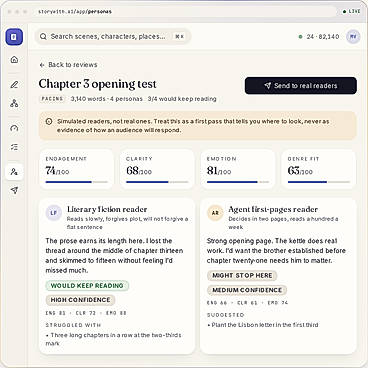
Task: Open the connected nodes icon in sidebar
Action: (14, 103)
